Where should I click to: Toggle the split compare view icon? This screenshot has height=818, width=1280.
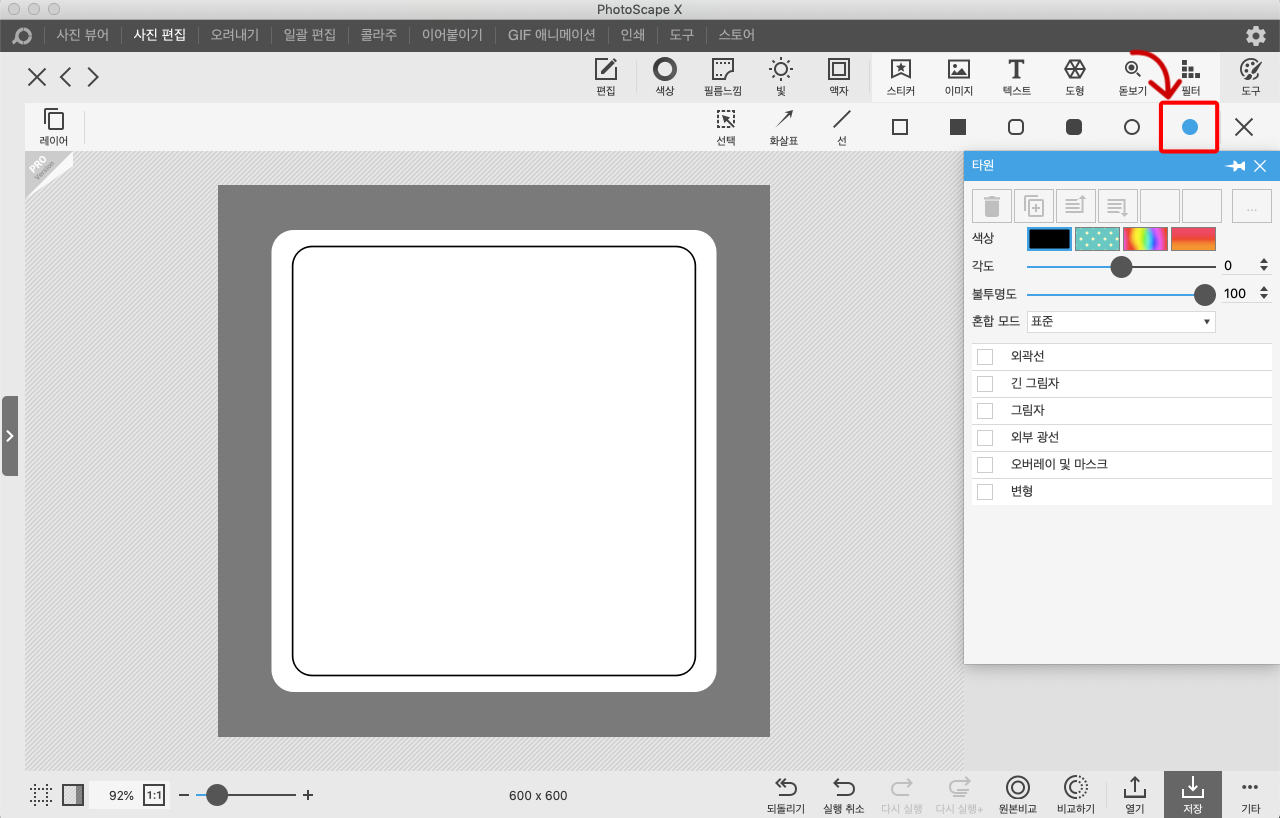coord(73,795)
